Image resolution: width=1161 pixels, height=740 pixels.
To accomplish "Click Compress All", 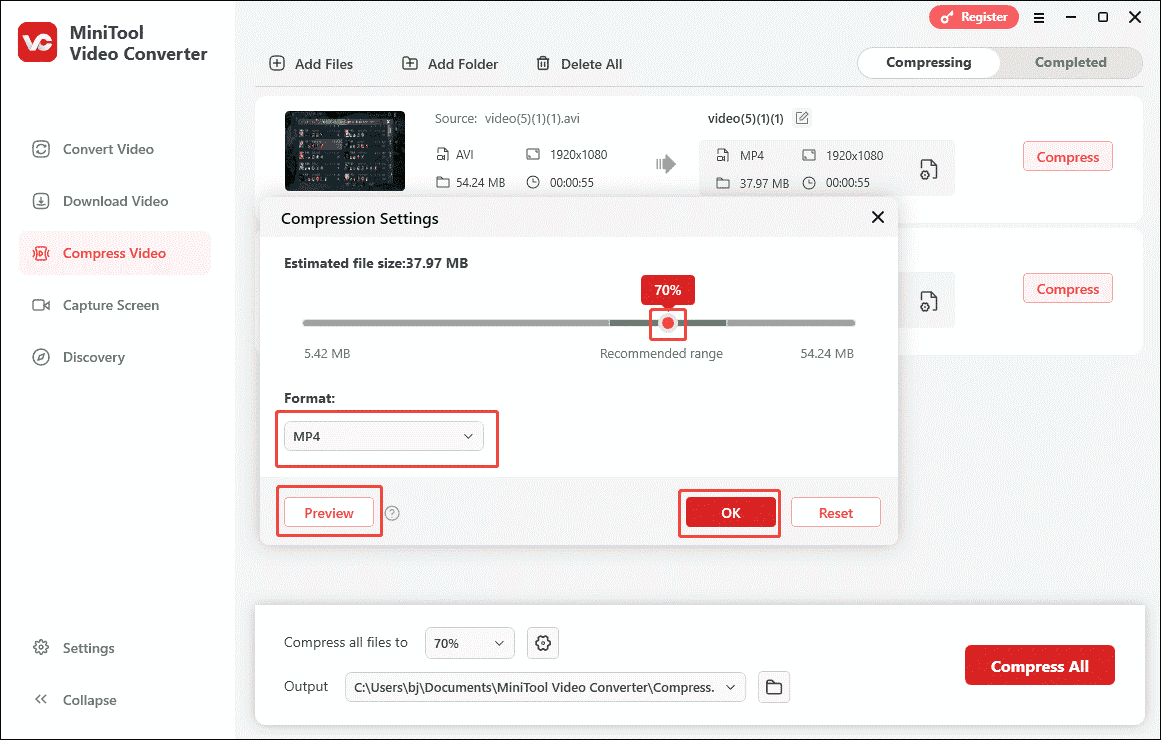I will 1040,666.
